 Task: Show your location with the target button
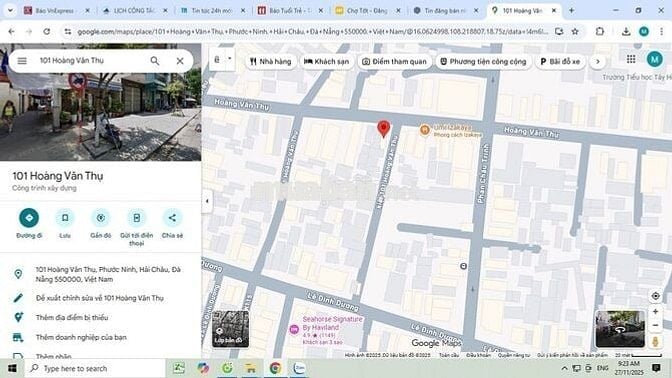point(655,296)
